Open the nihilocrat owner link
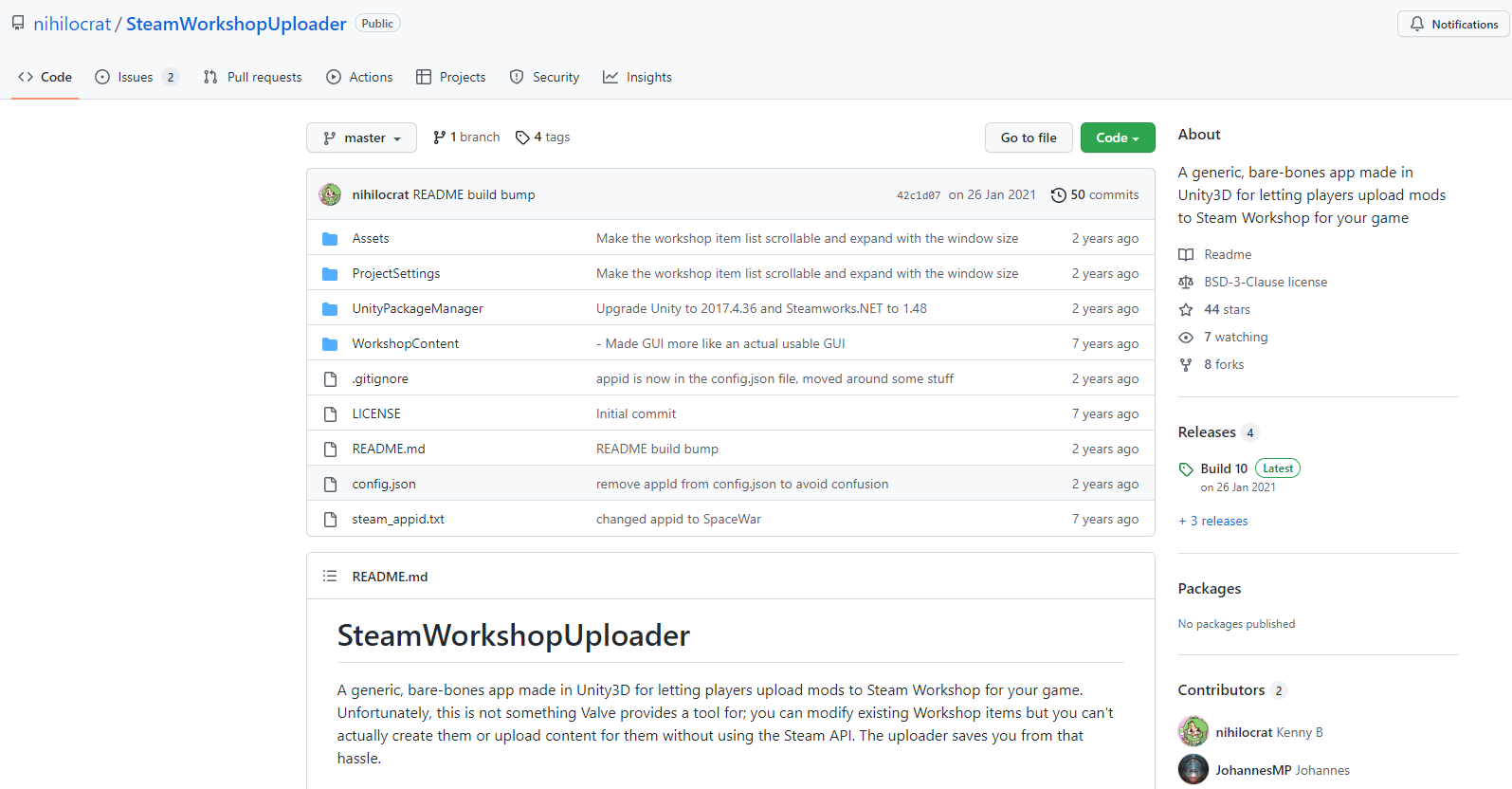This screenshot has height=789, width=1512. pyautogui.click(x=72, y=24)
